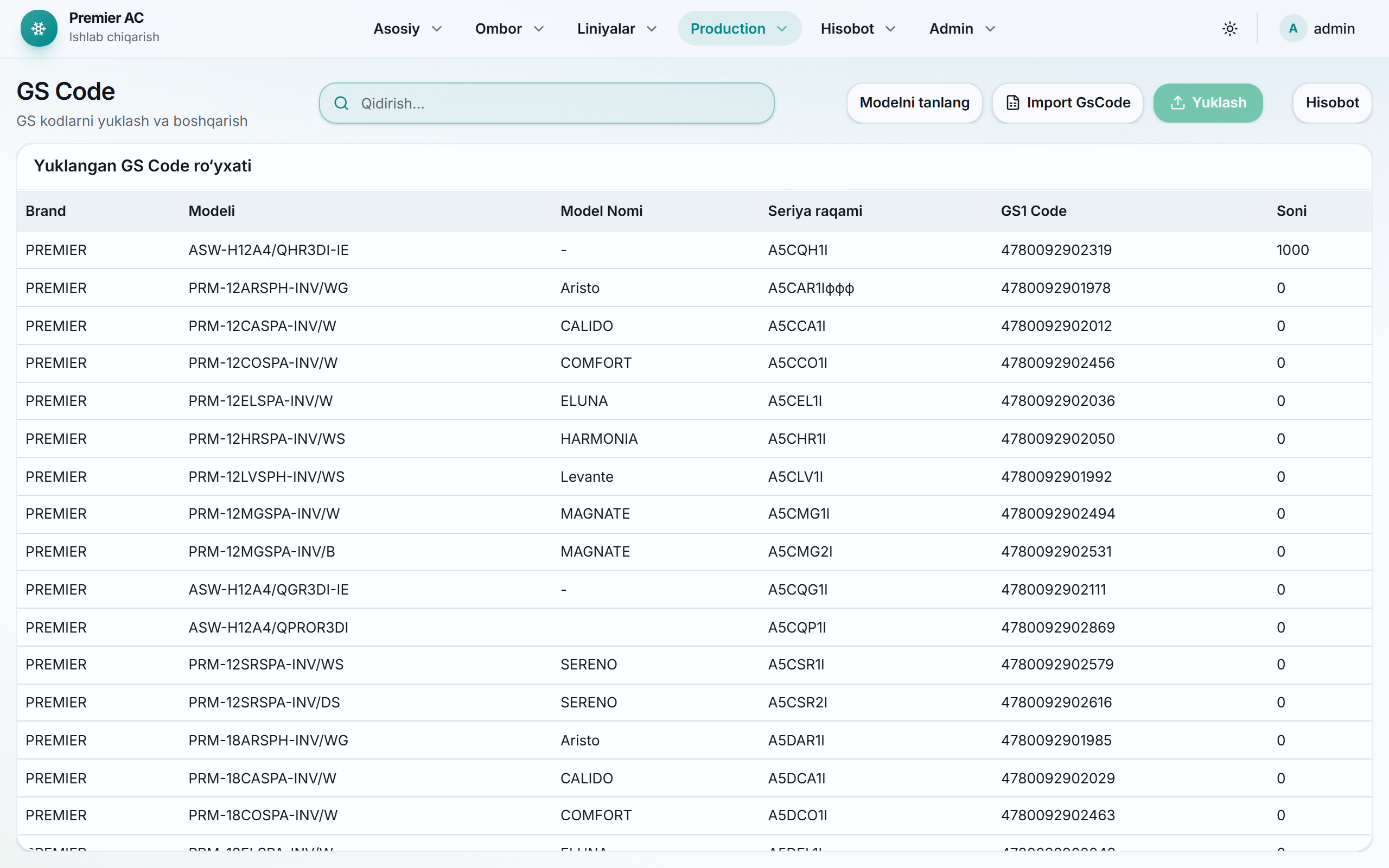
Task: Click the Premier AC brand title
Action: point(106,18)
